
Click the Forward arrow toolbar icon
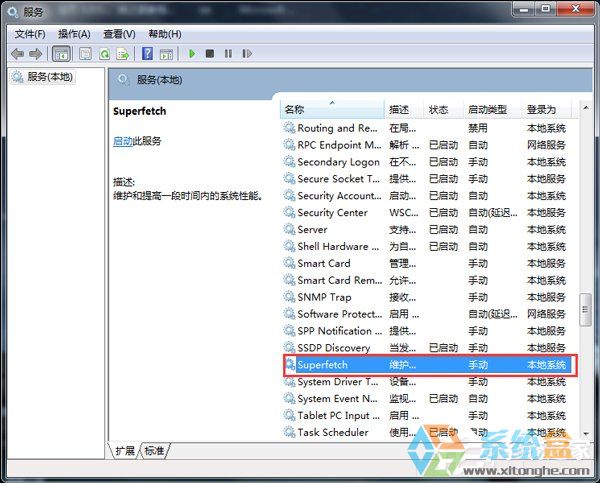tap(36, 54)
